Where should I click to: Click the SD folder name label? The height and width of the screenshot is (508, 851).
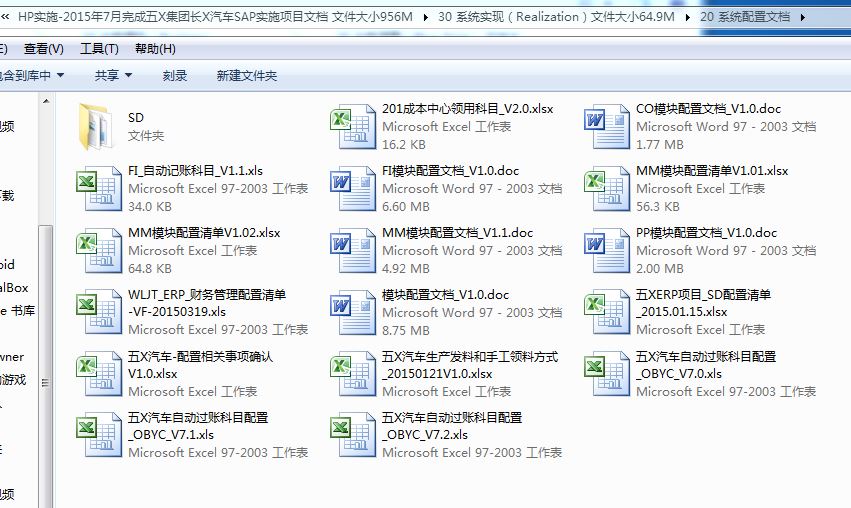pyautogui.click(x=136, y=118)
